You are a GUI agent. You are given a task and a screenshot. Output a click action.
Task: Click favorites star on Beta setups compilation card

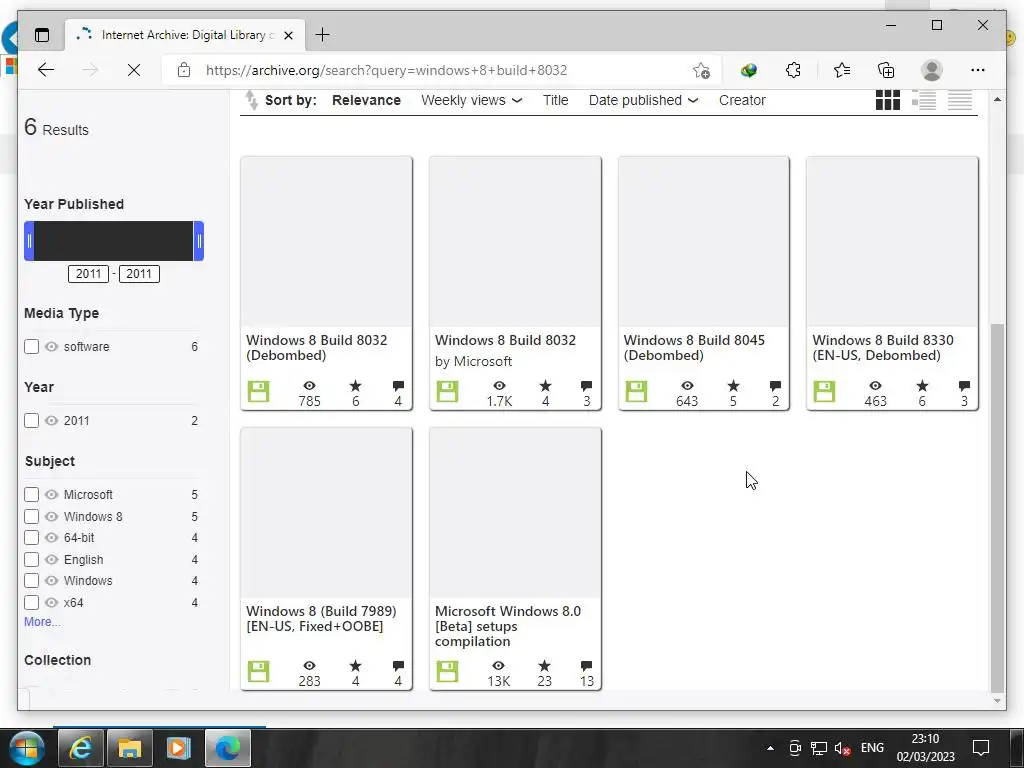tap(544, 665)
